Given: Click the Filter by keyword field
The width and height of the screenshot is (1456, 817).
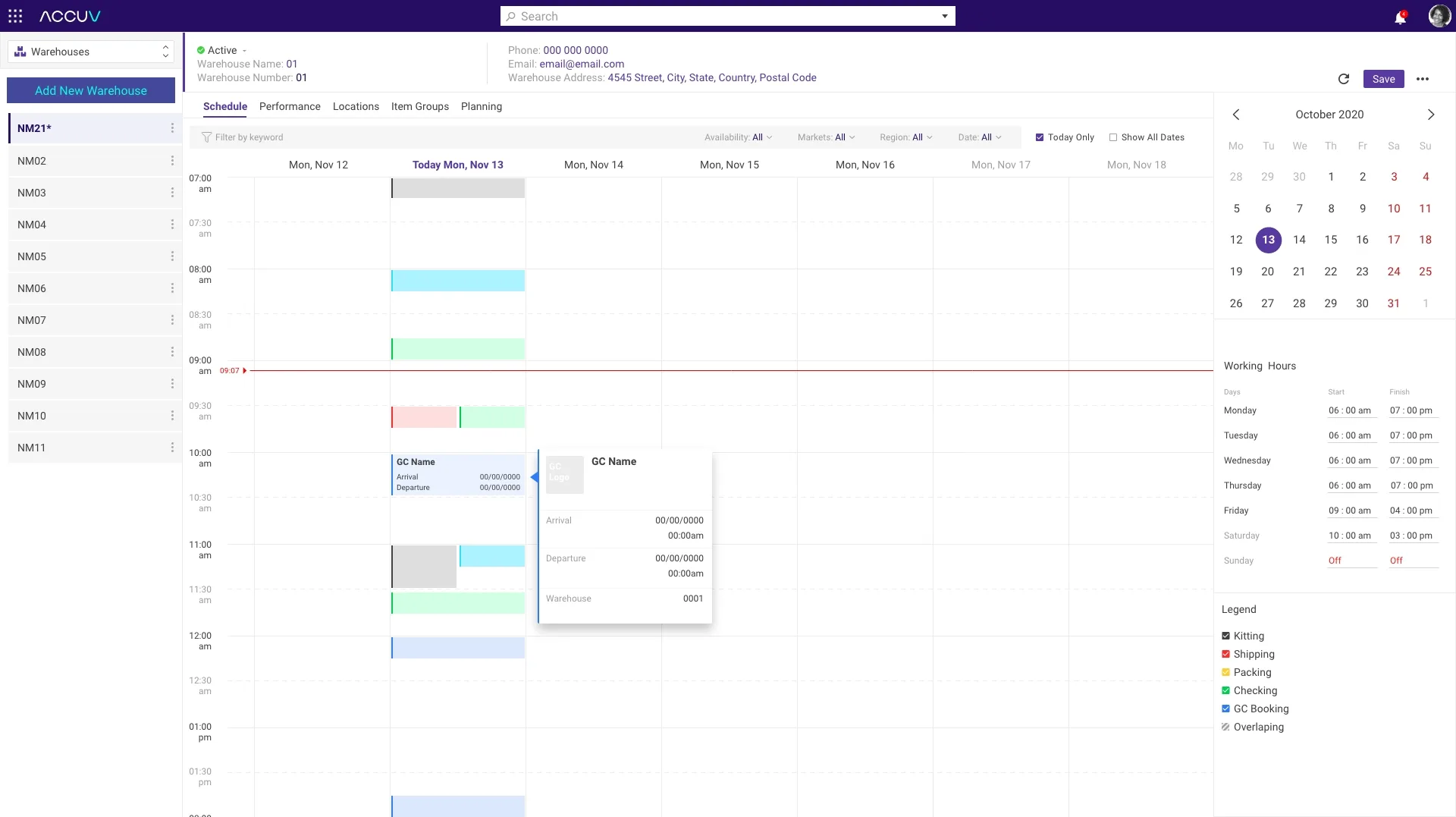Looking at the screenshot, I should (x=249, y=137).
